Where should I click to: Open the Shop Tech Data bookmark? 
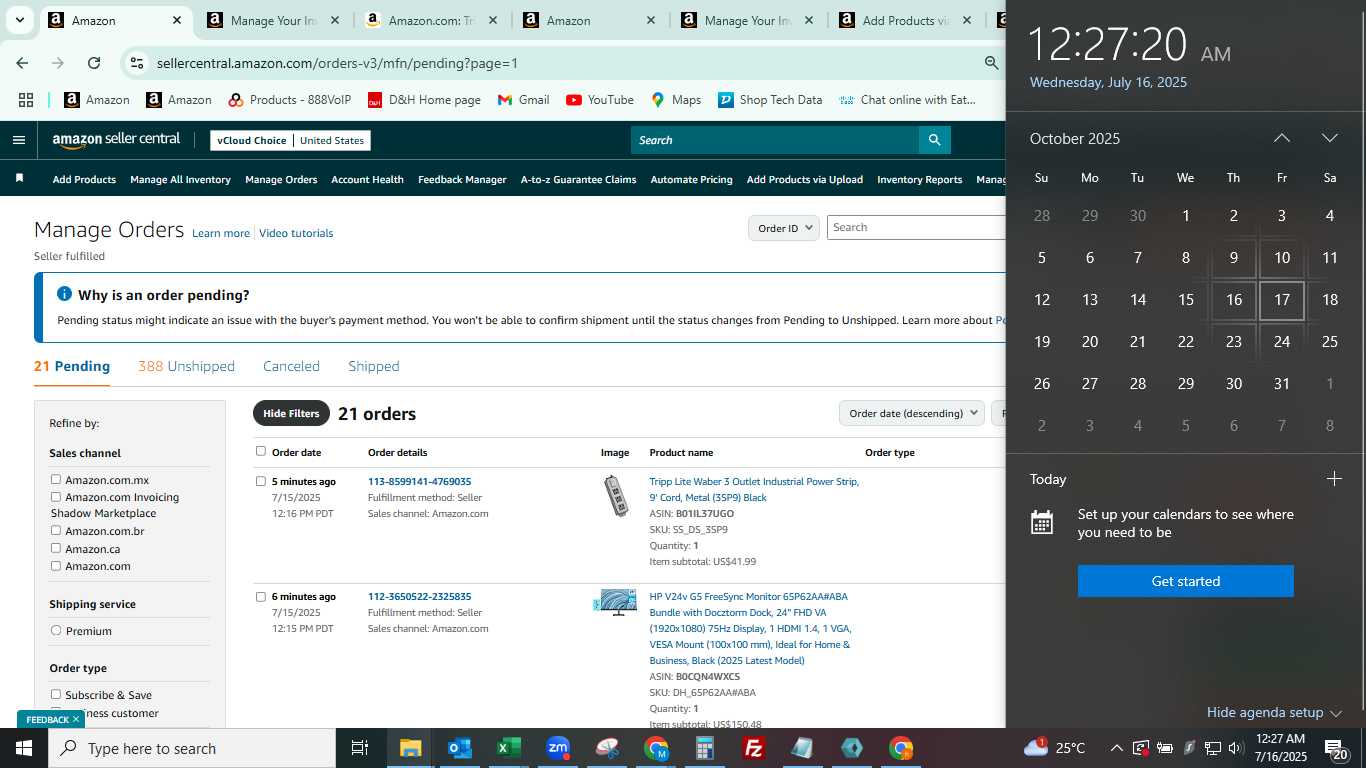(x=769, y=100)
